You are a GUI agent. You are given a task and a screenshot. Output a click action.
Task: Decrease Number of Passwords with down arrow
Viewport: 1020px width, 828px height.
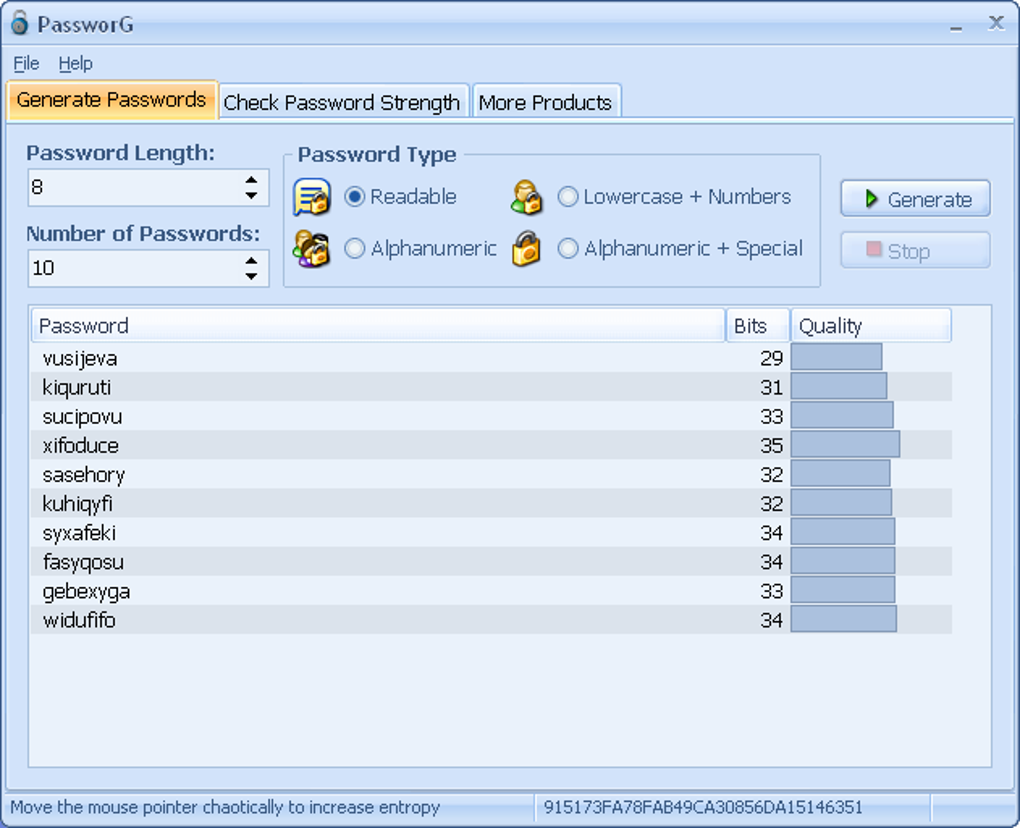(x=251, y=276)
